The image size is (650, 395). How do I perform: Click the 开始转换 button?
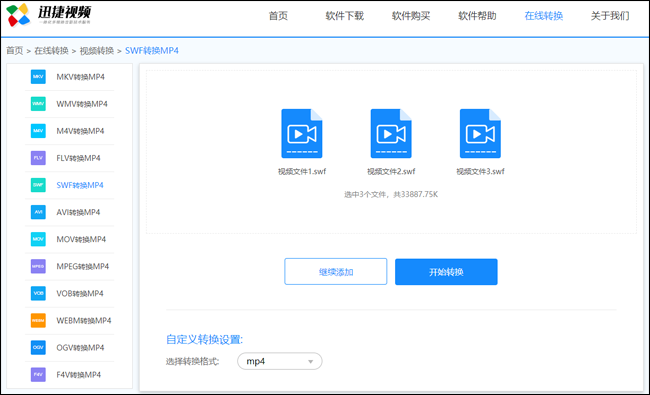[446, 272]
